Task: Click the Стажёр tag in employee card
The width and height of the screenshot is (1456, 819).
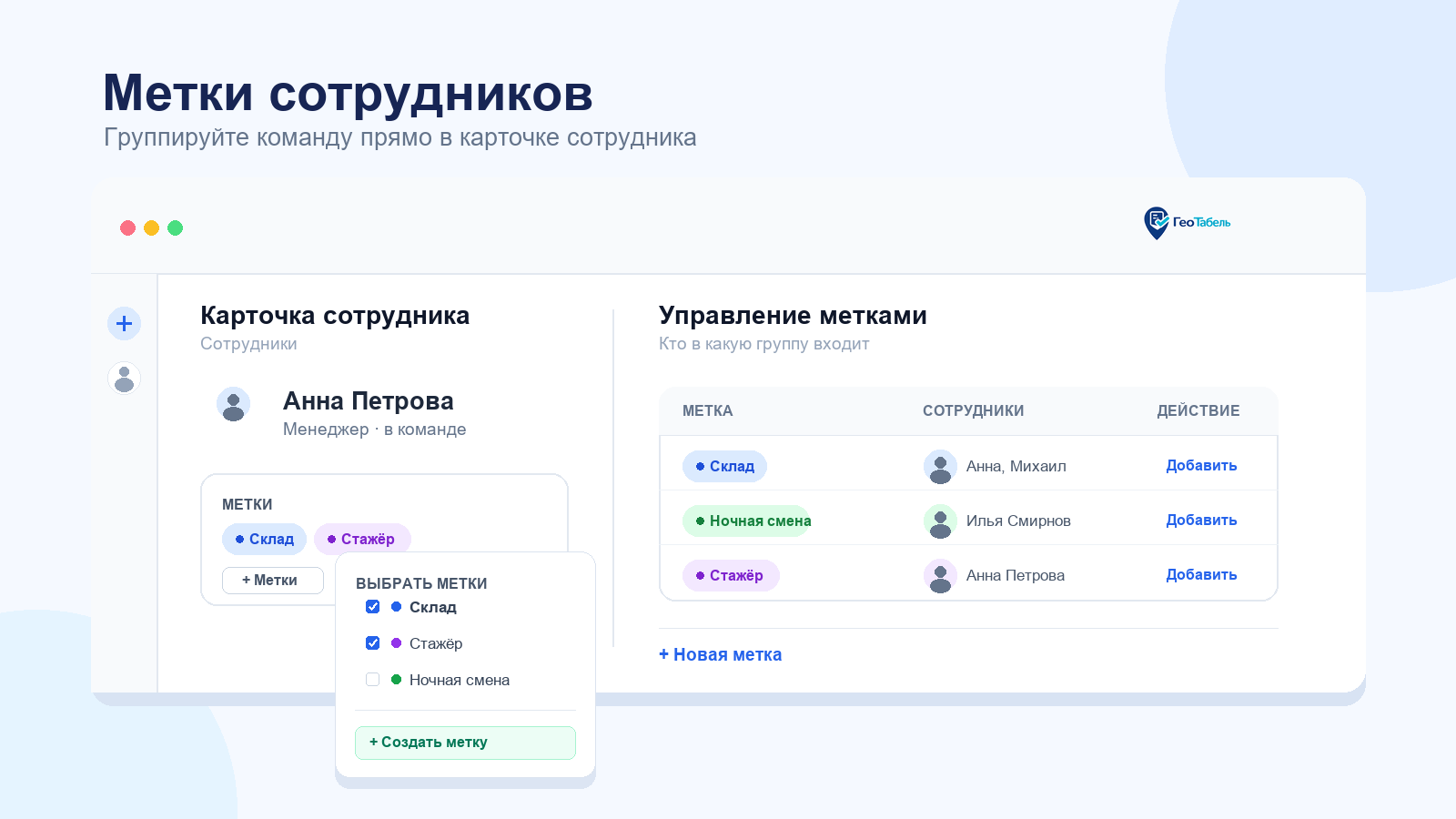Action: (362, 539)
